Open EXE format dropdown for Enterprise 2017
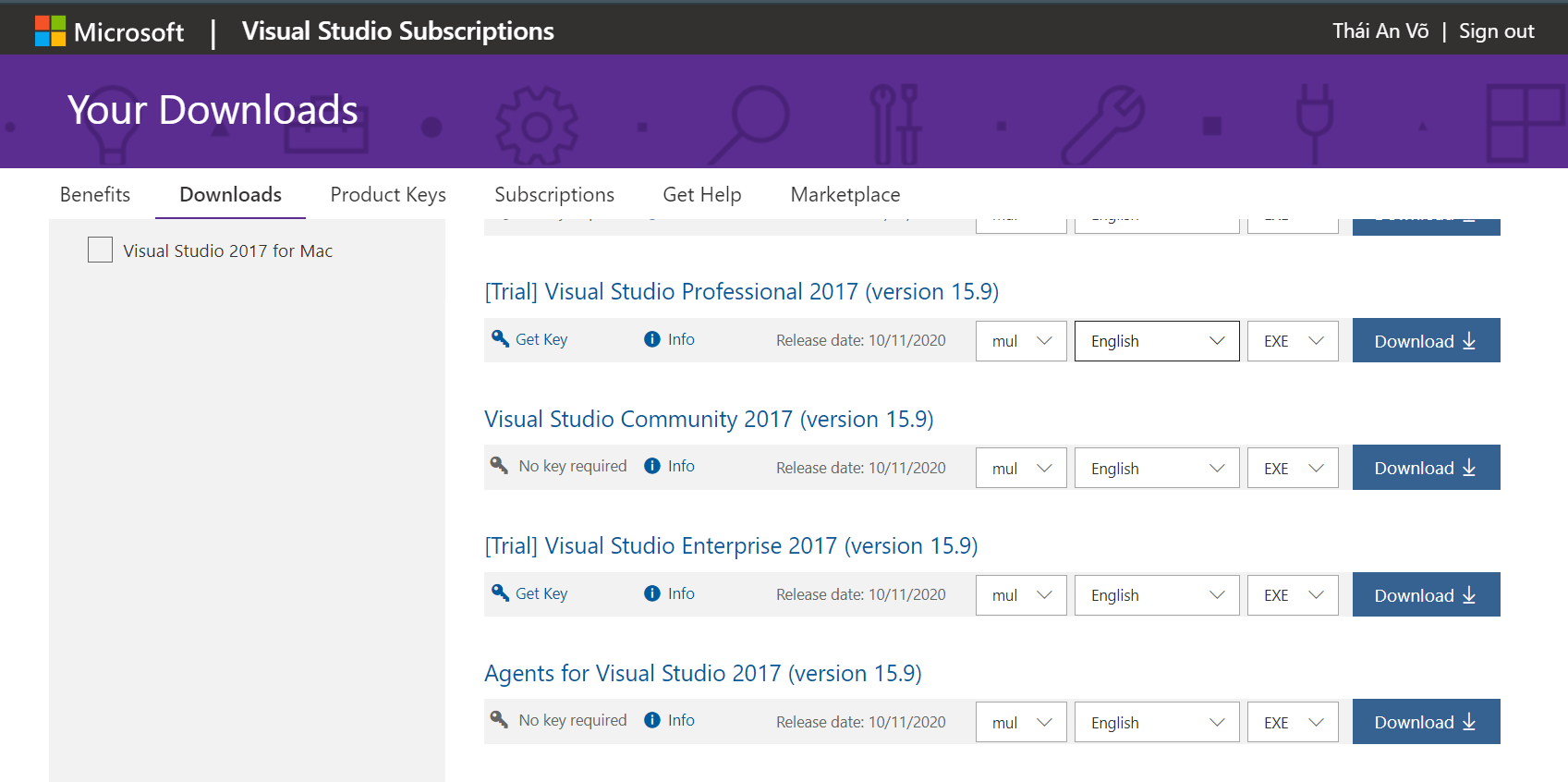 coord(1293,595)
